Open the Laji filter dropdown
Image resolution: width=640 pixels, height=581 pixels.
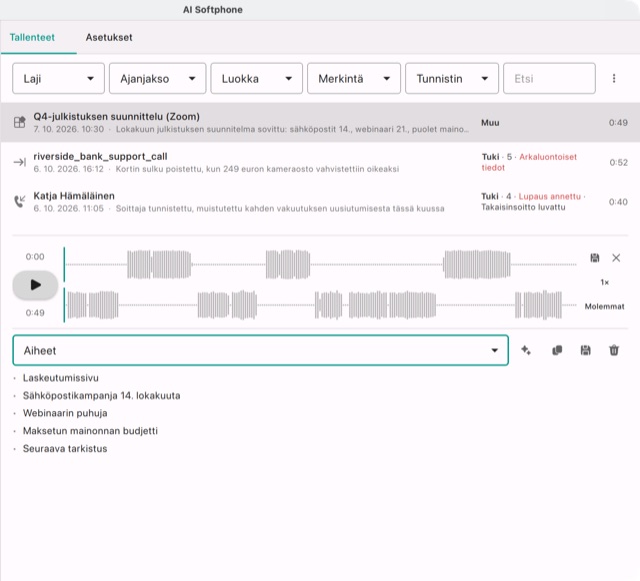(58, 78)
